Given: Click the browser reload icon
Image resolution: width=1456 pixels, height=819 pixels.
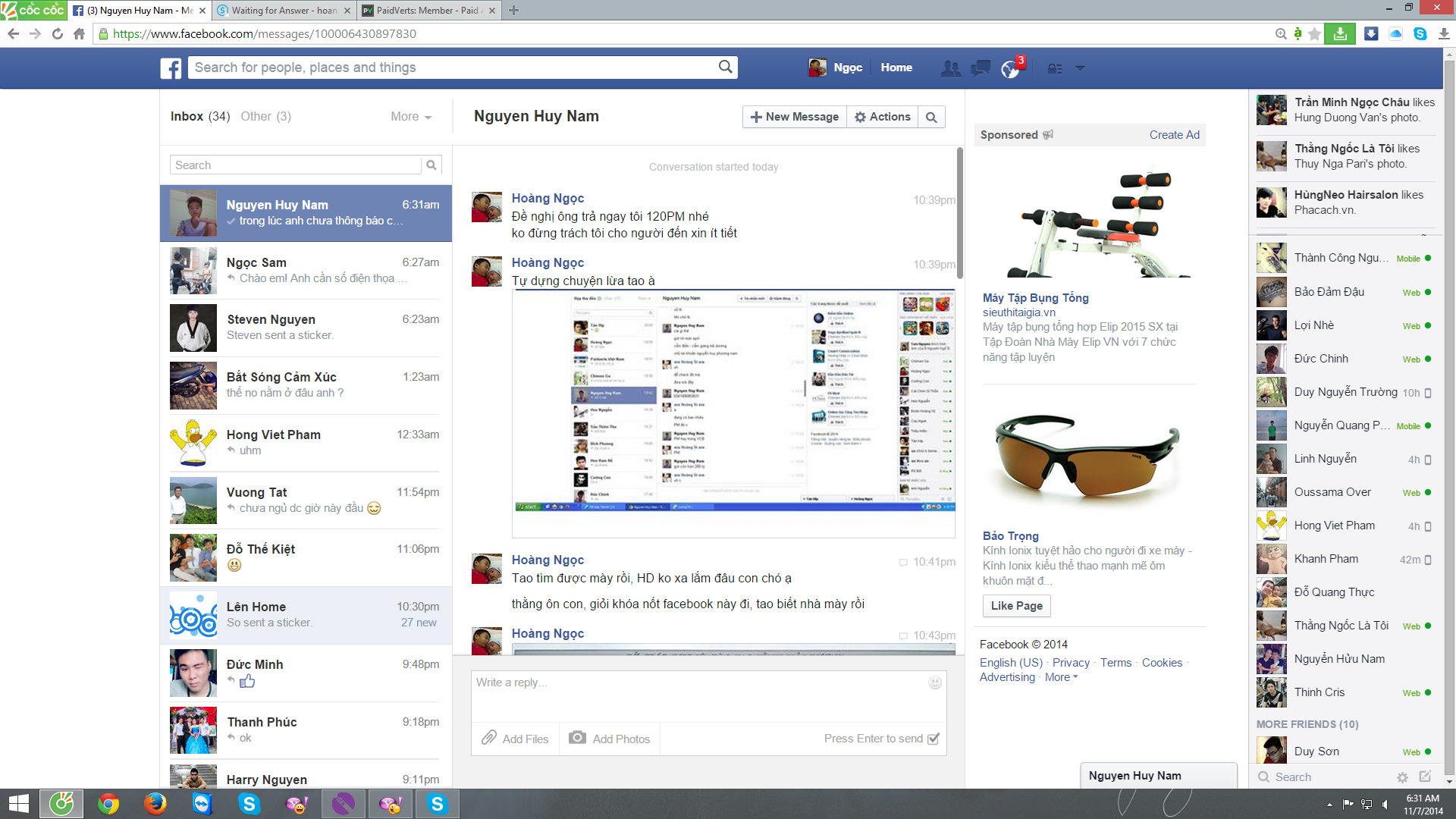Looking at the screenshot, I should point(57,33).
